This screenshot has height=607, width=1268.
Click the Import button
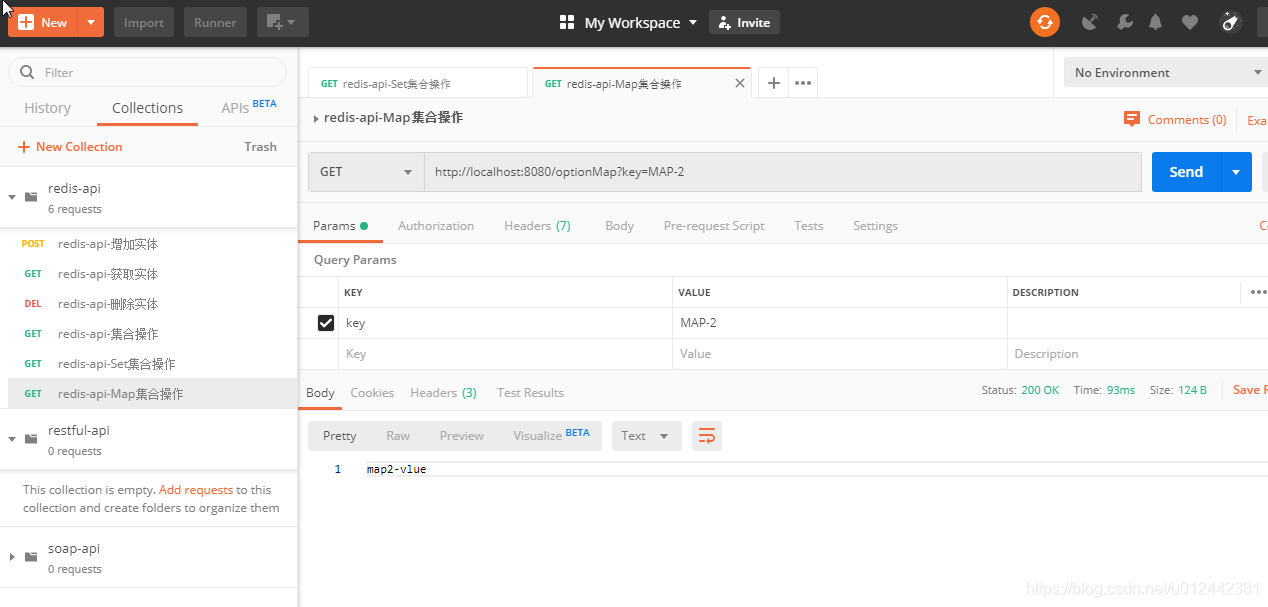(144, 22)
